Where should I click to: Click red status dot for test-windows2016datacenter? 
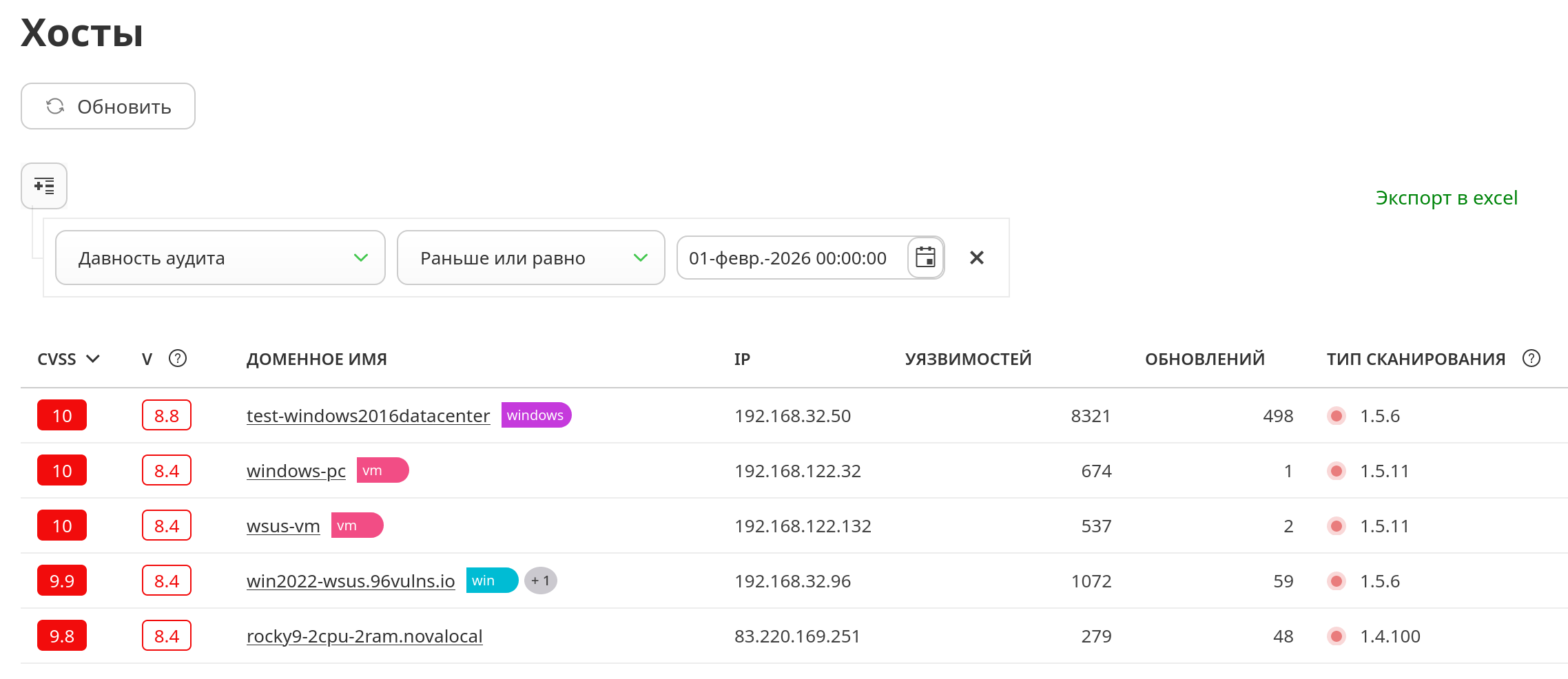tap(1336, 416)
